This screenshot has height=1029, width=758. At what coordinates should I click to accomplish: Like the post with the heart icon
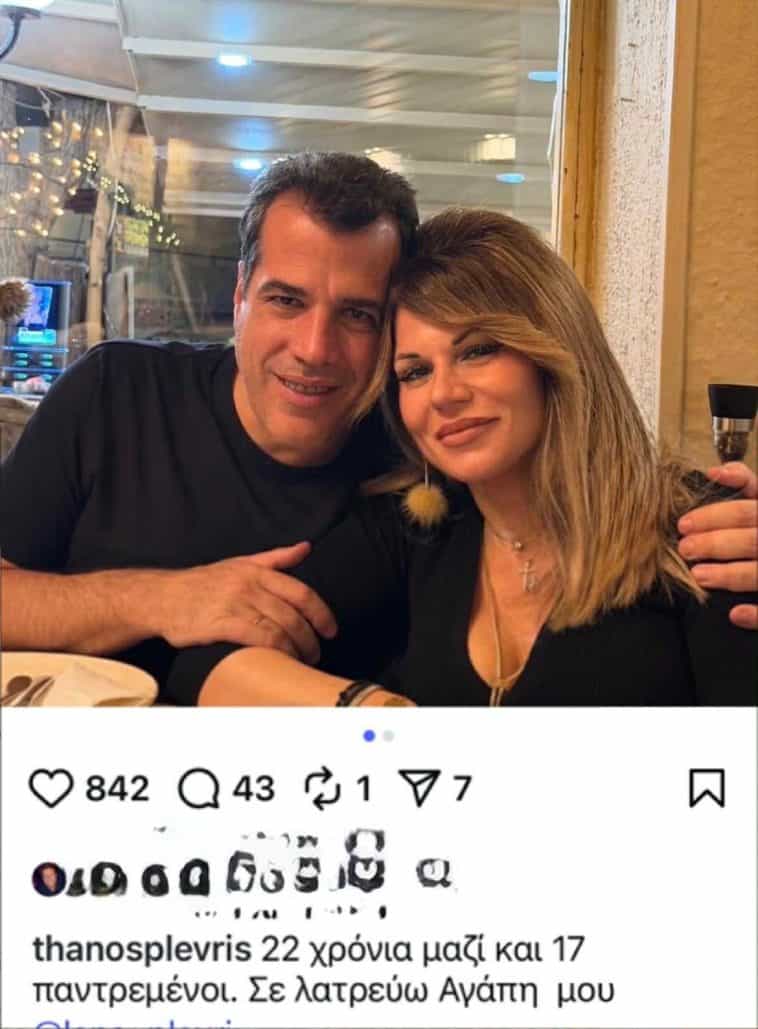(x=51, y=788)
